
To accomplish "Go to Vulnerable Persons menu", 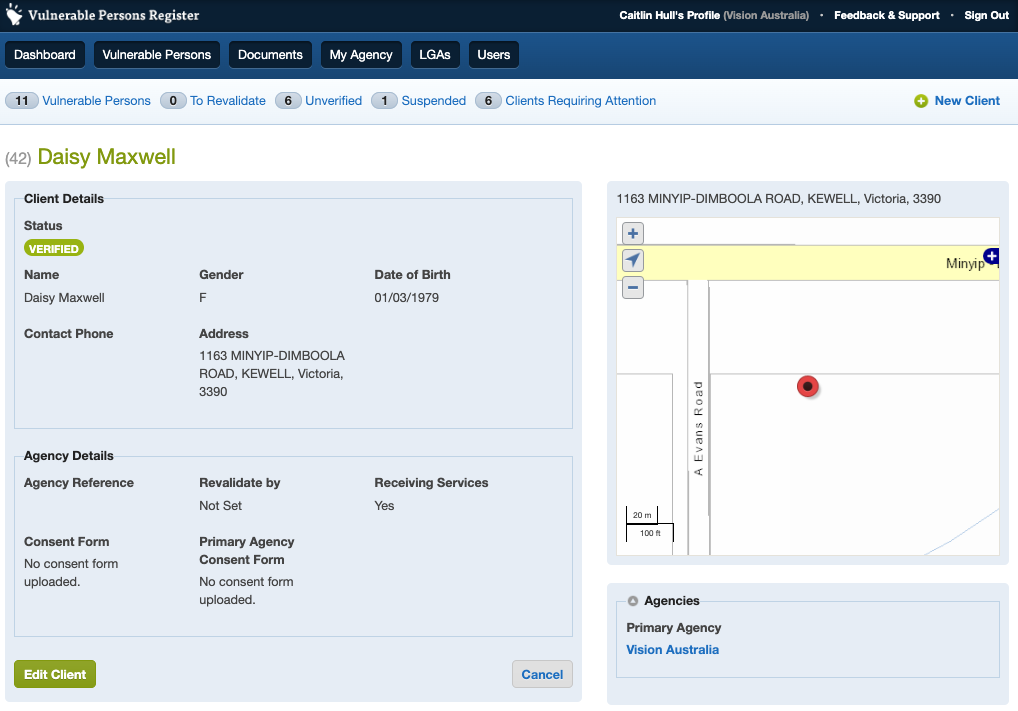I will coord(157,55).
